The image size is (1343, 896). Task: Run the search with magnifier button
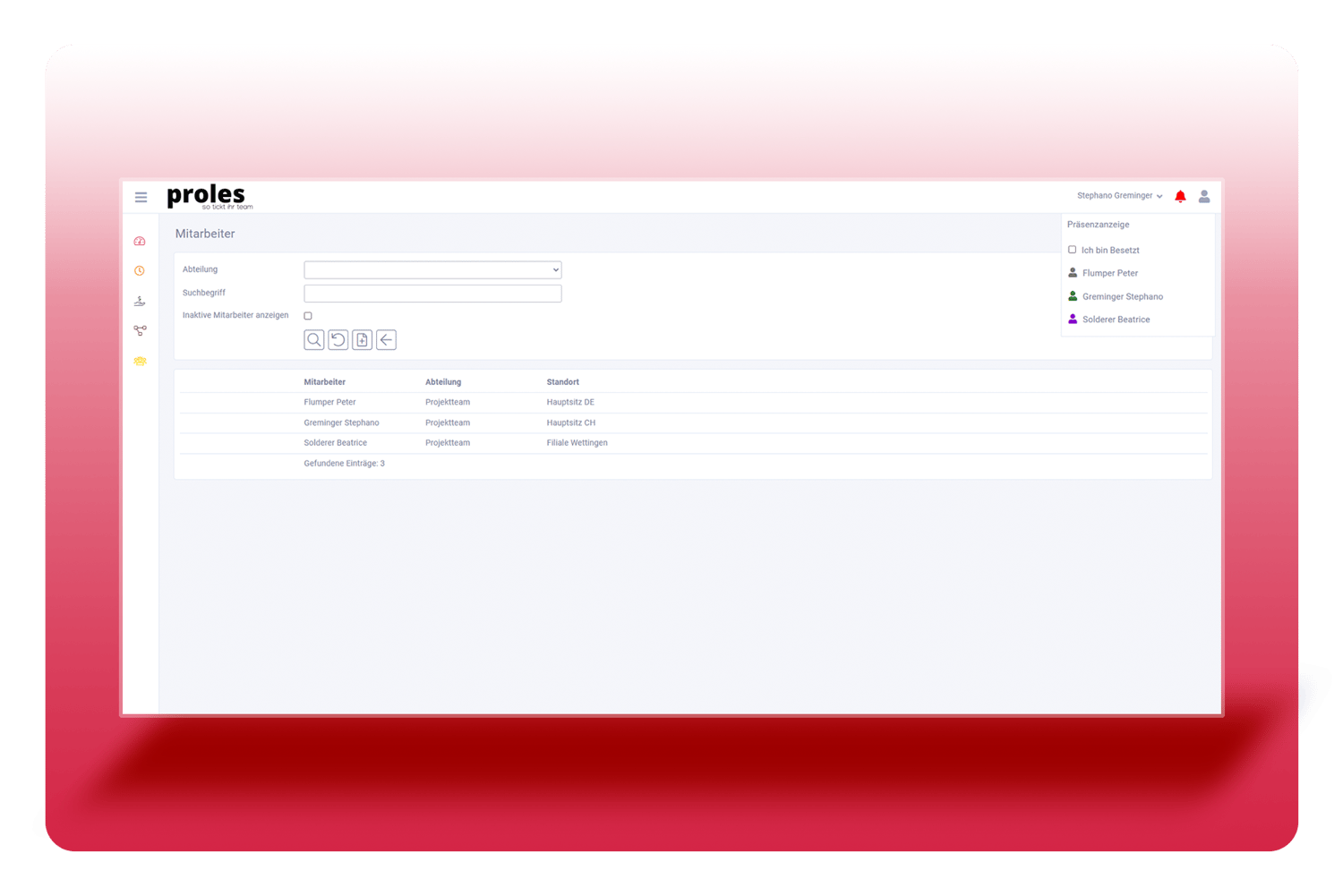pyautogui.click(x=314, y=340)
